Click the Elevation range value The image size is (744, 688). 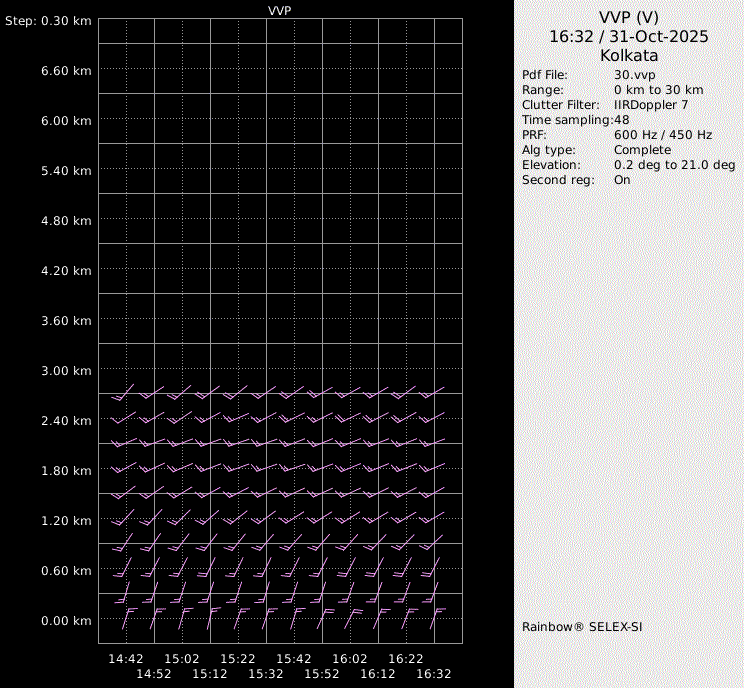click(674, 165)
